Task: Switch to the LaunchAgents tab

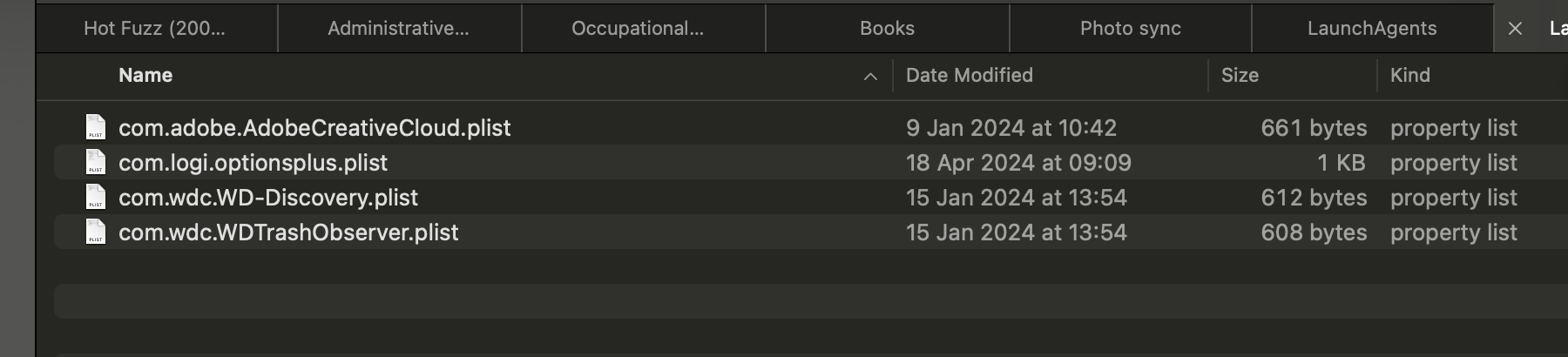Action: coord(1371,29)
